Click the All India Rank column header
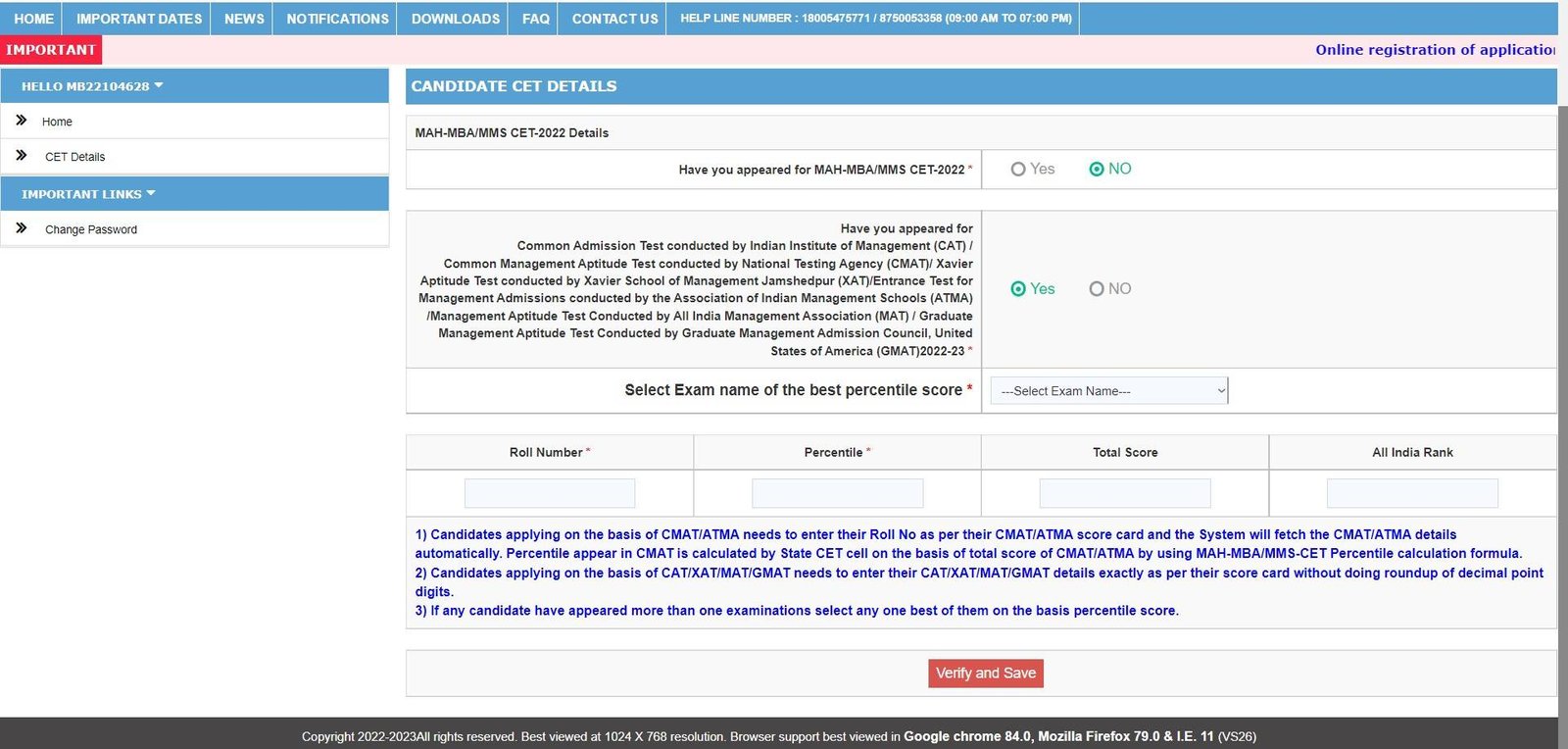1568x749 pixels. click(1412, 452)
